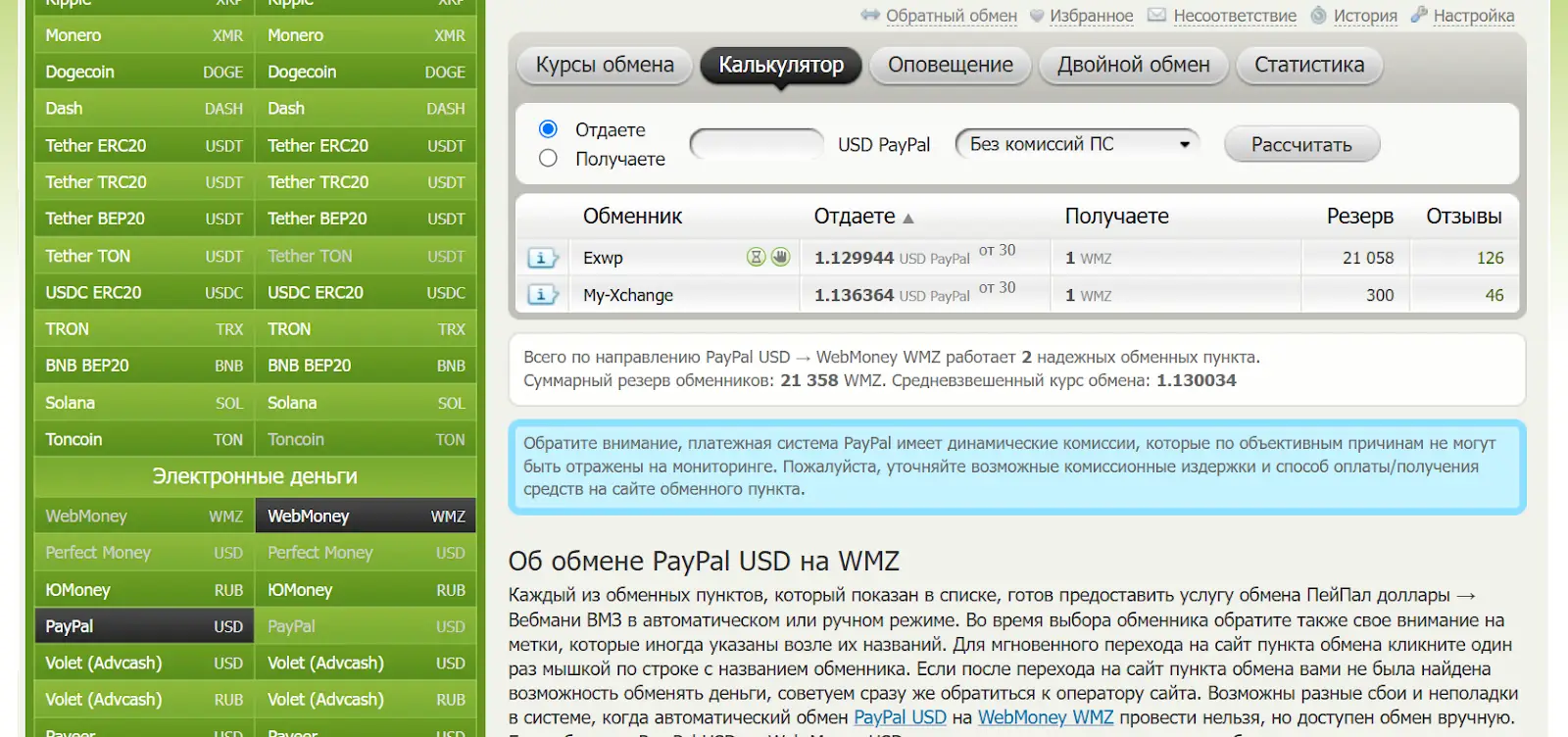1568x737 pixels.
Task: Click the Exwp exchanger name
Action: click(603, 258)
